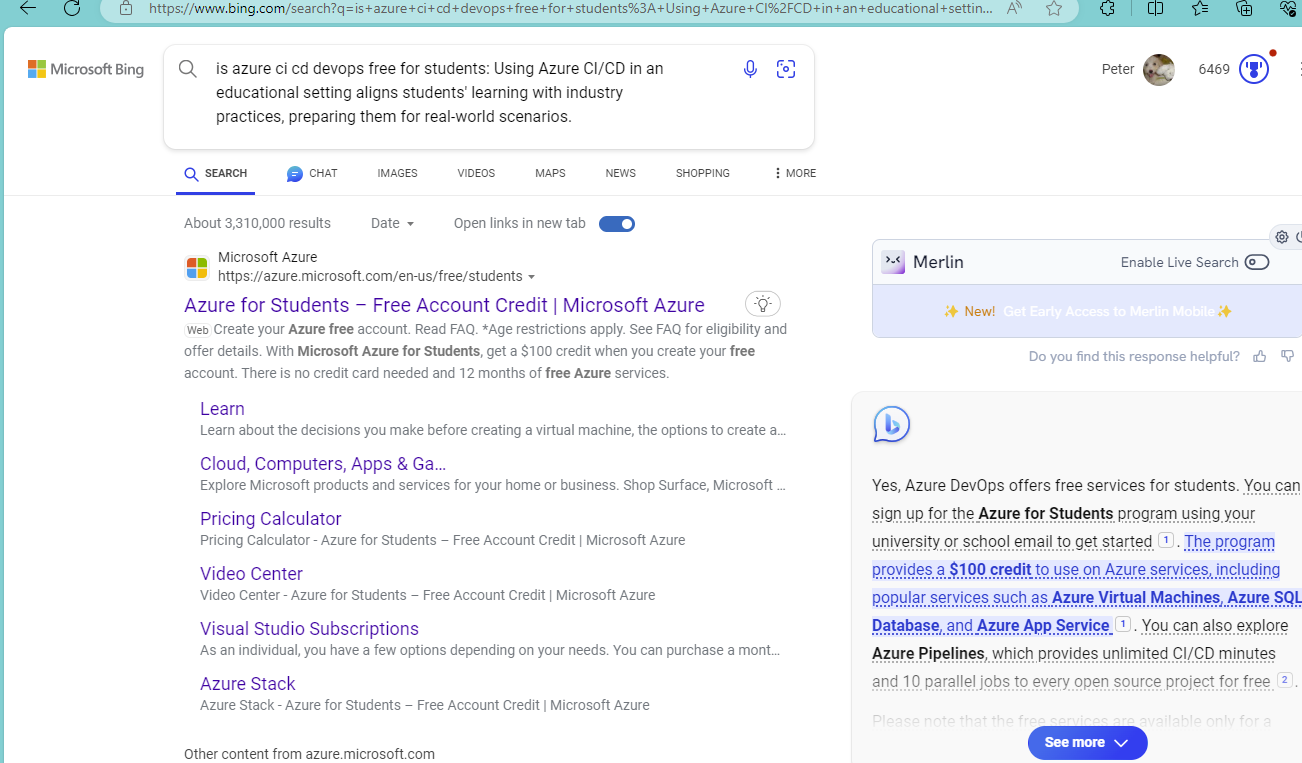Expand the azure.microsoft.com URL dropdown arrow
The width and height of the screenshot is (1302, 763).
coord(532,277)
